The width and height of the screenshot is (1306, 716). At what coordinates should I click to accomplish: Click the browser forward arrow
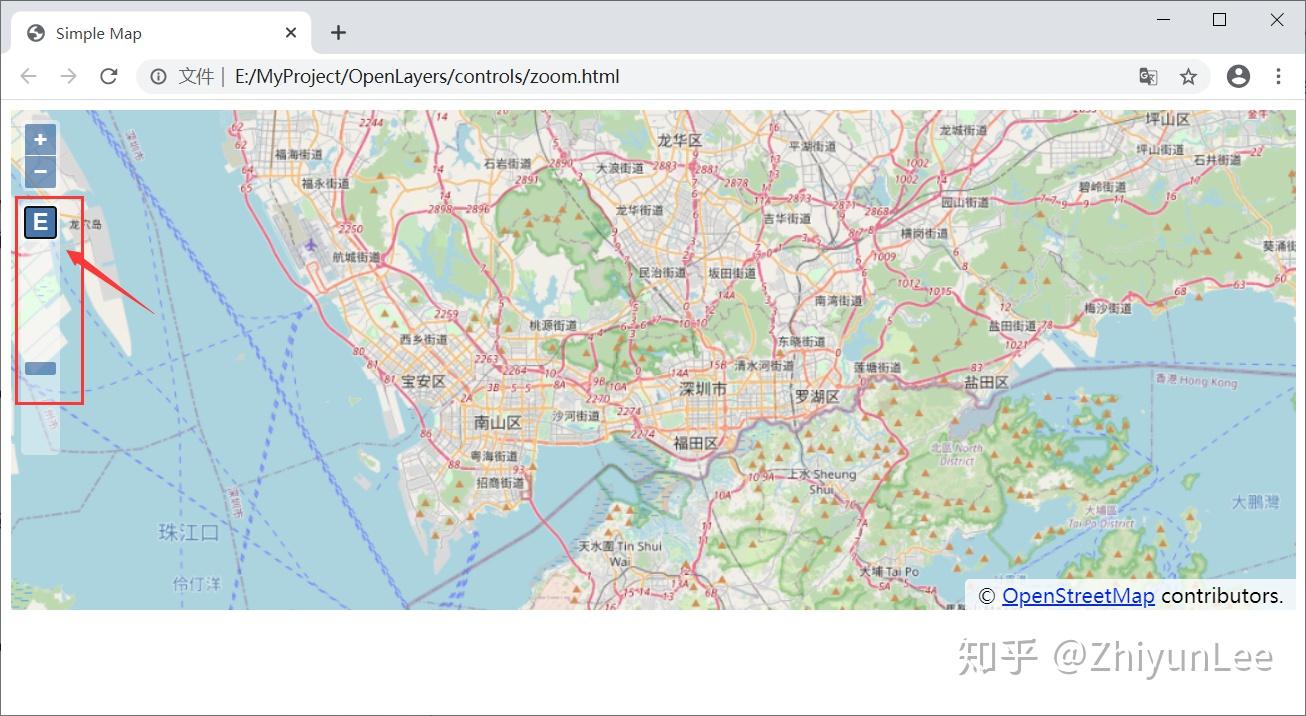[x=67, y=76]
